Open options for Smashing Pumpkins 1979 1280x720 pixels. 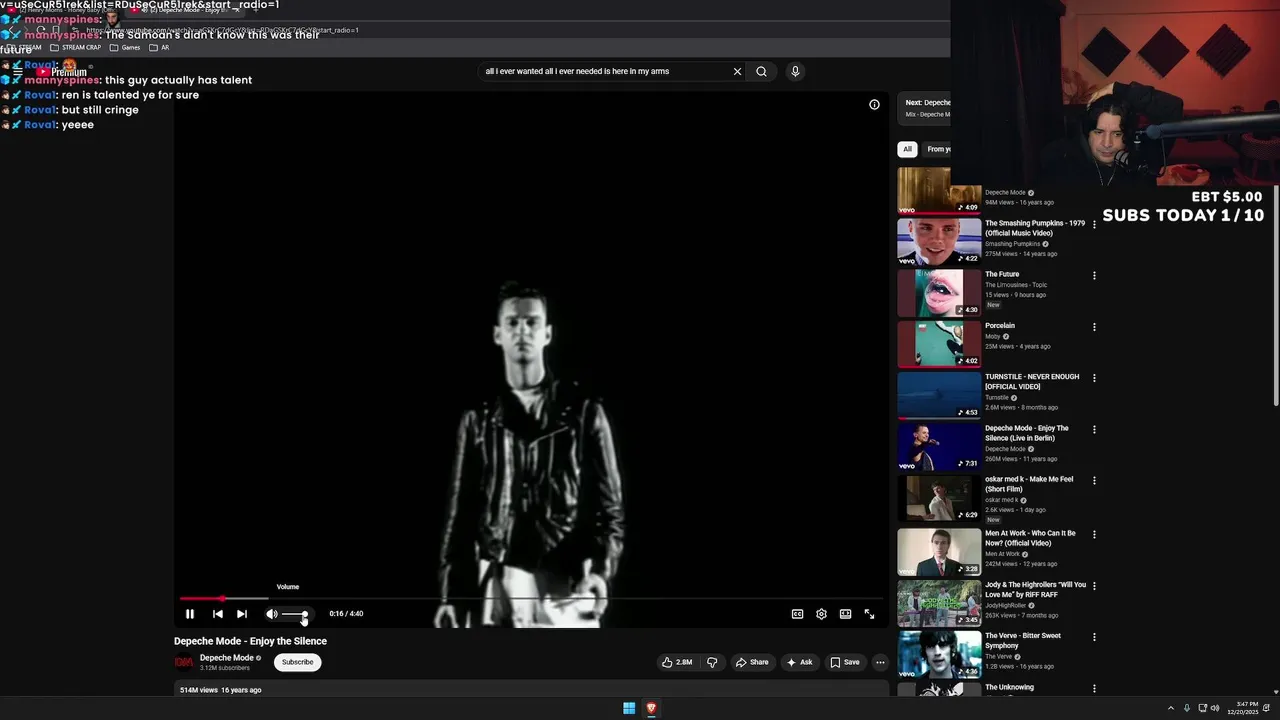pos(1094,225)
